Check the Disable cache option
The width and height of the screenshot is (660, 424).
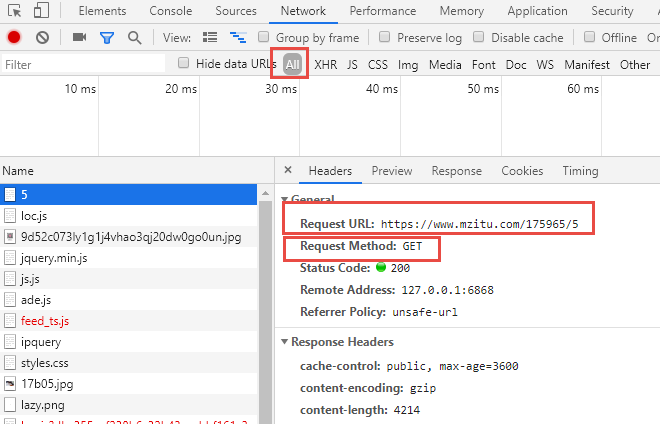[478, 38]
